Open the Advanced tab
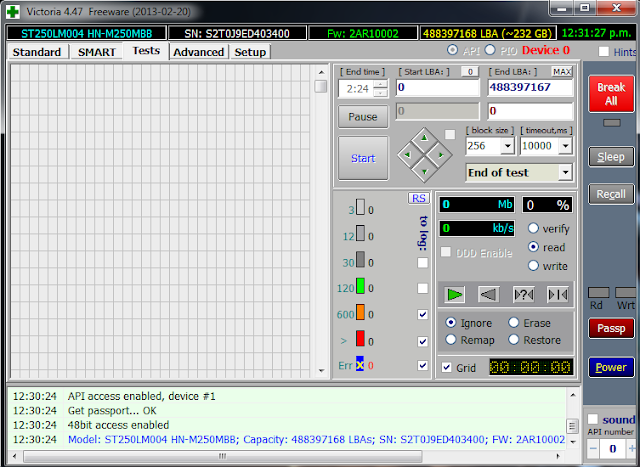640x467 pixels. click(x=199, y=52)
